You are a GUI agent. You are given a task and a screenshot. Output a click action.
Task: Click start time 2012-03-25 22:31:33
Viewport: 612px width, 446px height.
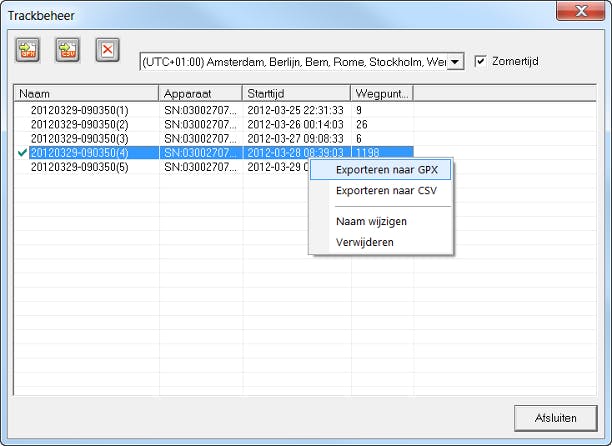tap(295, 110)
